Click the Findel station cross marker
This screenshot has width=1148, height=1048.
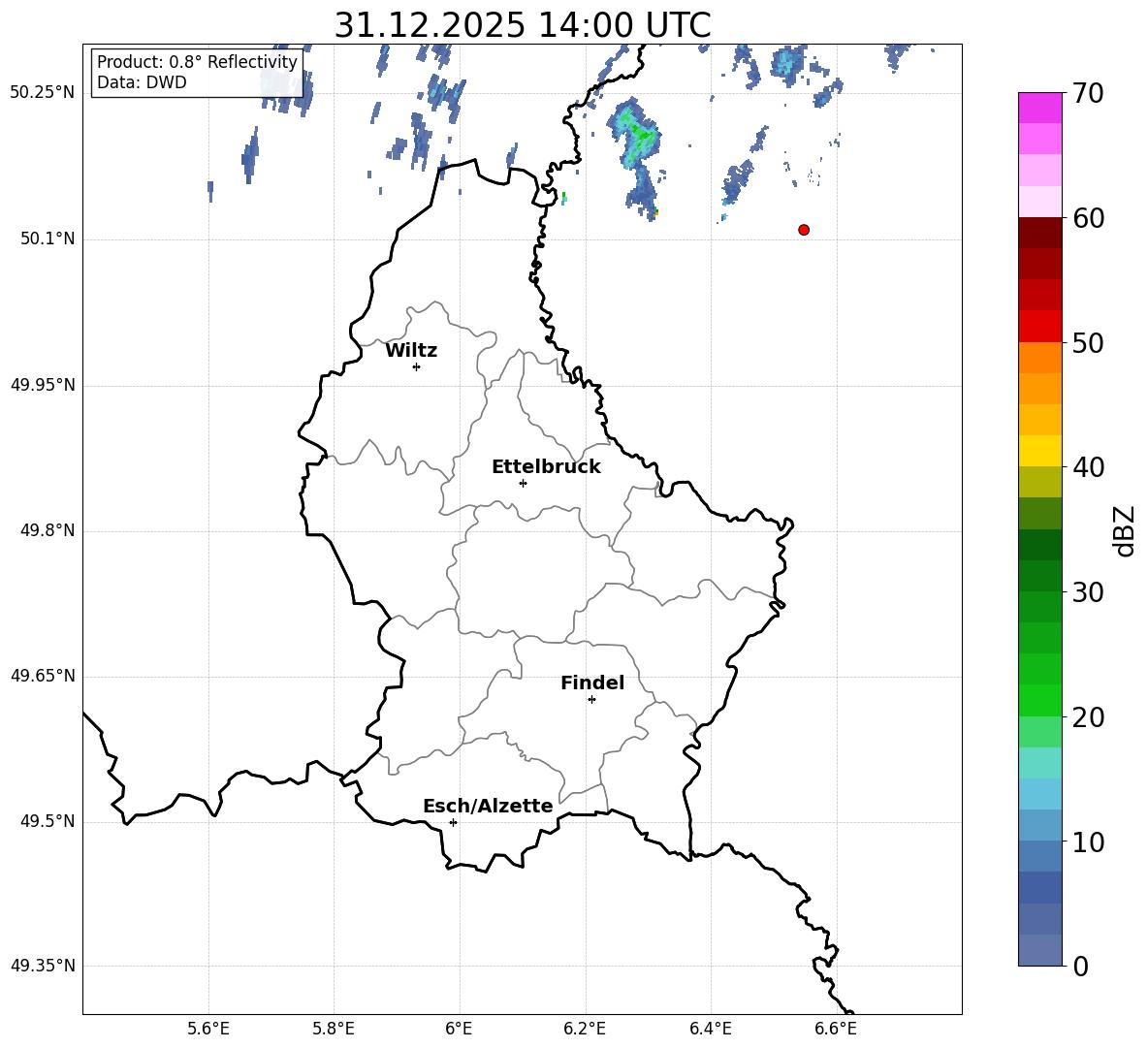(591, 700)
